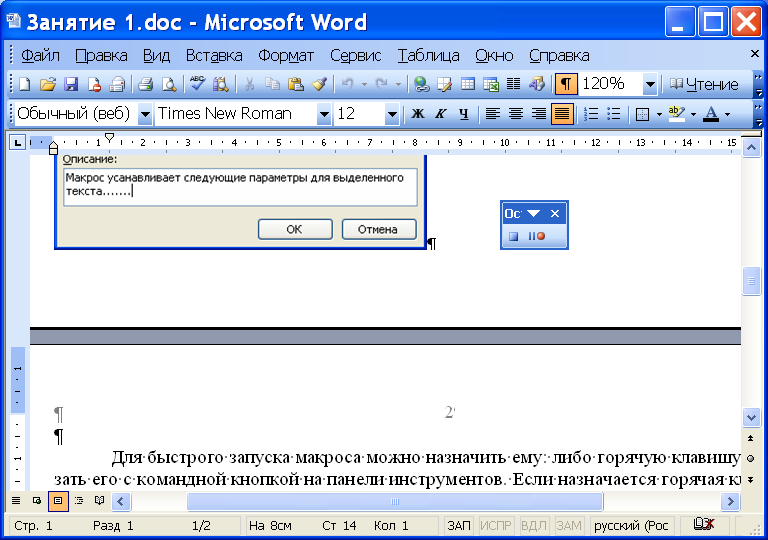
Task: Open the style dropdown Обычный (веб)
Action: pos(145,114)
